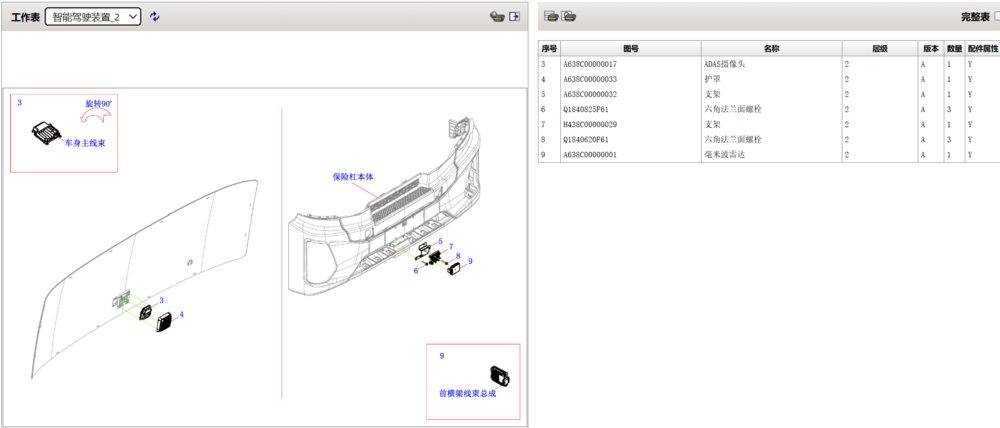
Task: Click the diagram print icon beside export
Action: [497, 17]
